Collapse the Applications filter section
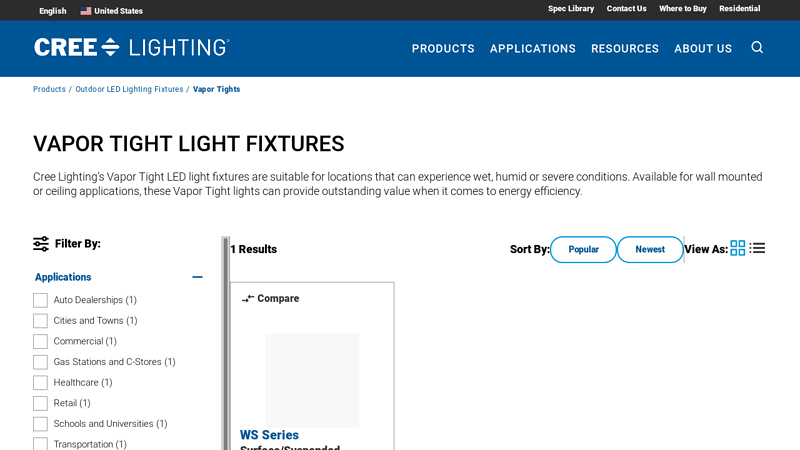The width and height of the screenshot is (800, 450). 197,277
